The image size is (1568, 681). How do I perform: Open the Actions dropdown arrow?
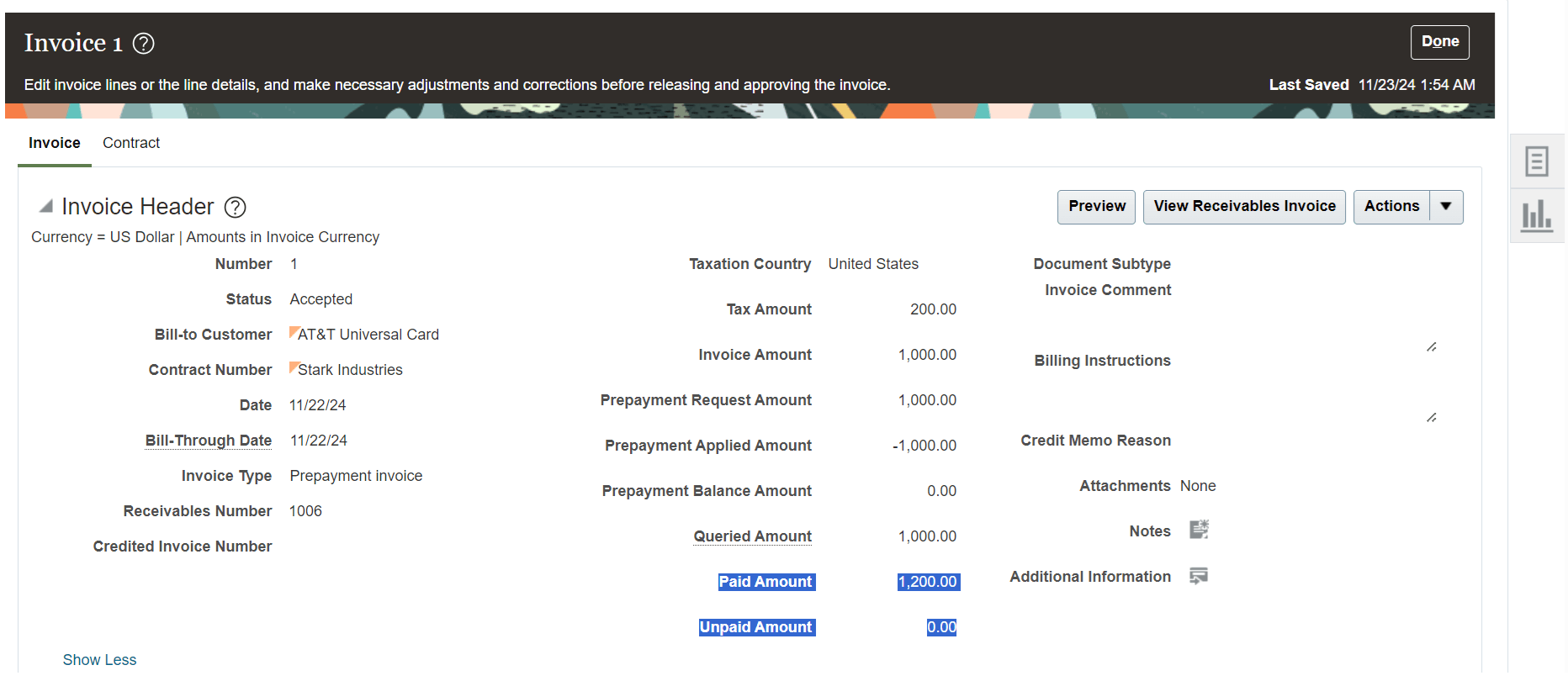coord(1446,207)
